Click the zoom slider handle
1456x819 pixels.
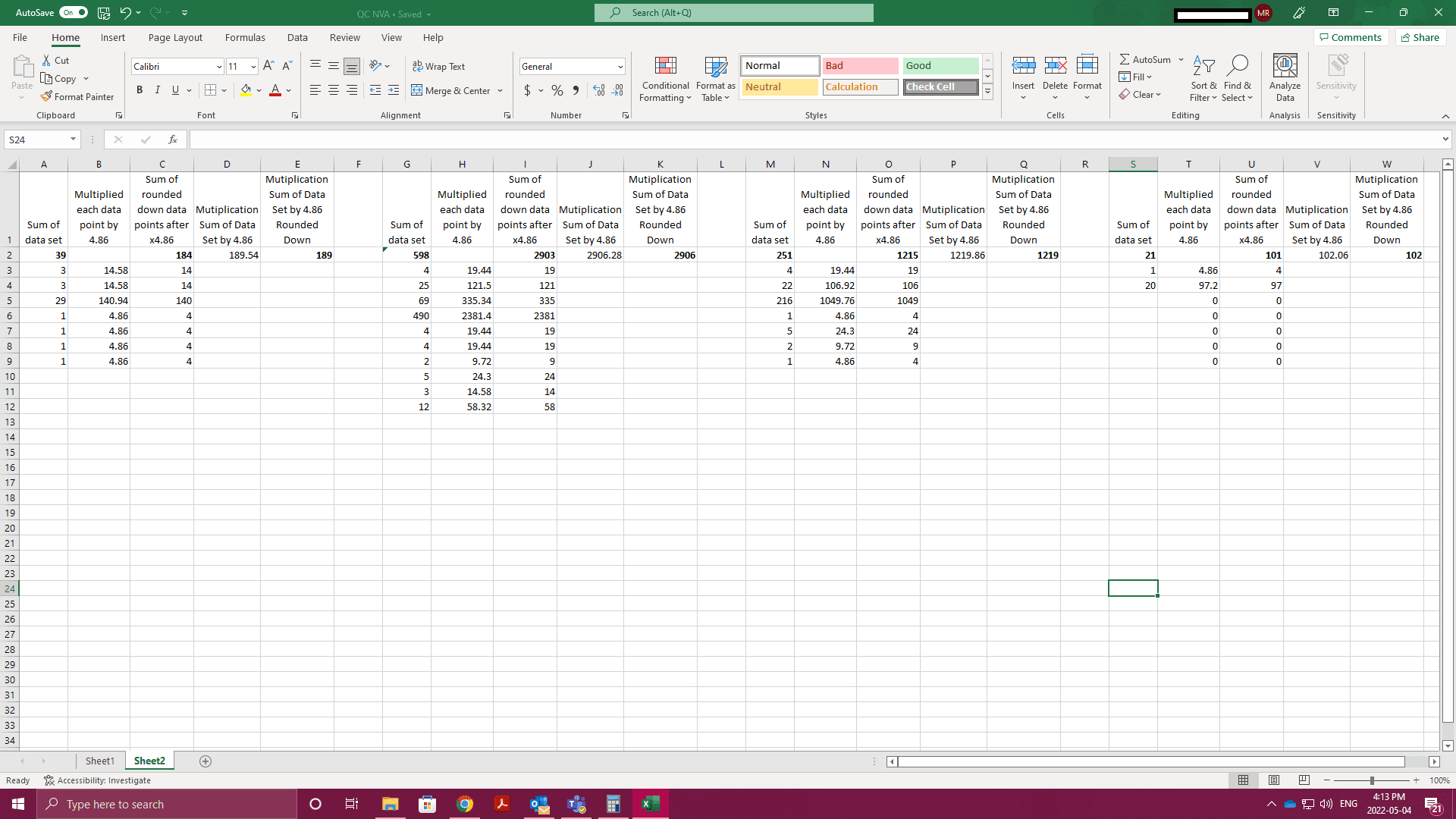pyautogui.click(x=1372, y=780)
